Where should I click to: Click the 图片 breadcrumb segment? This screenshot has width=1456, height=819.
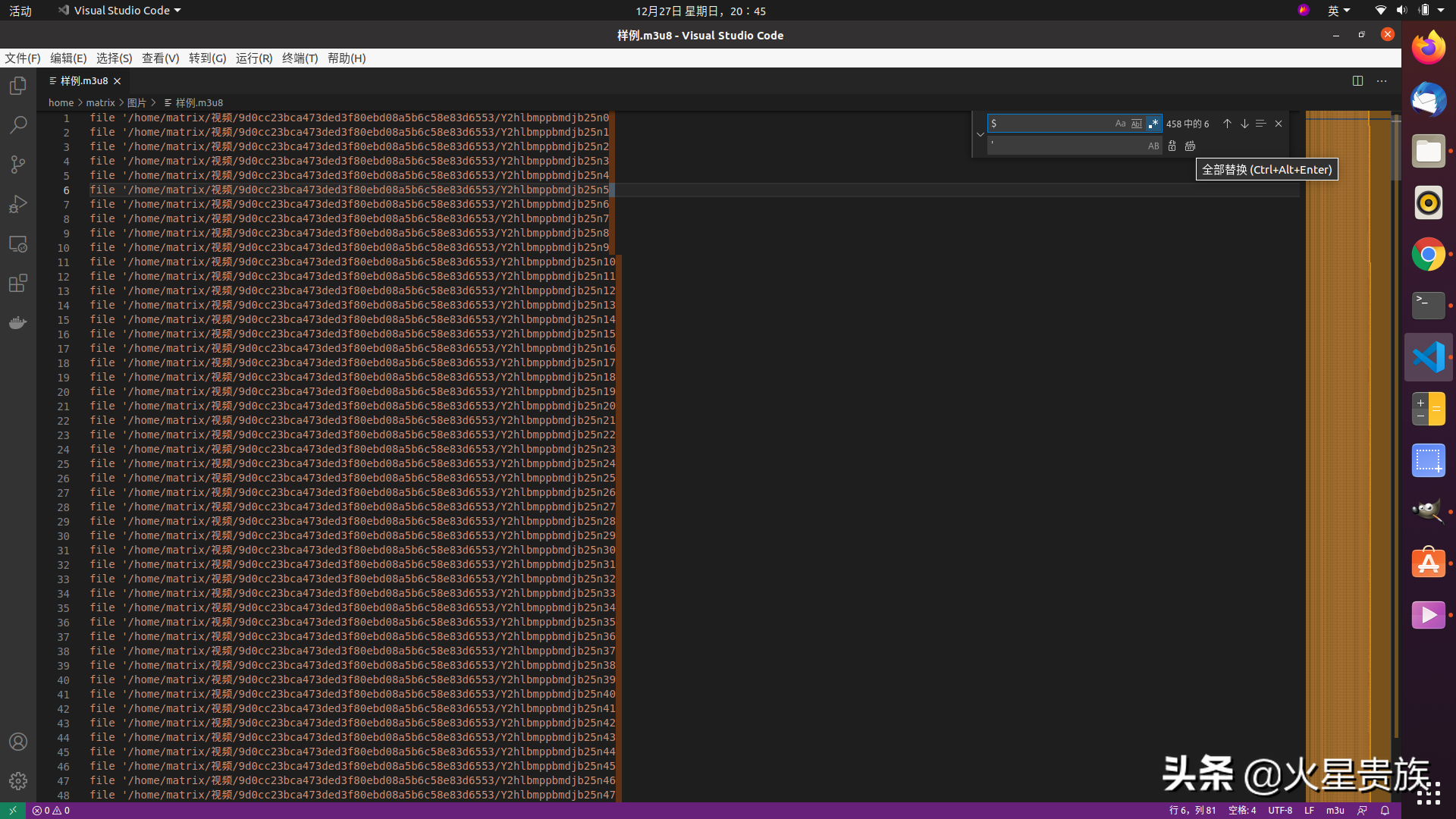click(136, 103)
